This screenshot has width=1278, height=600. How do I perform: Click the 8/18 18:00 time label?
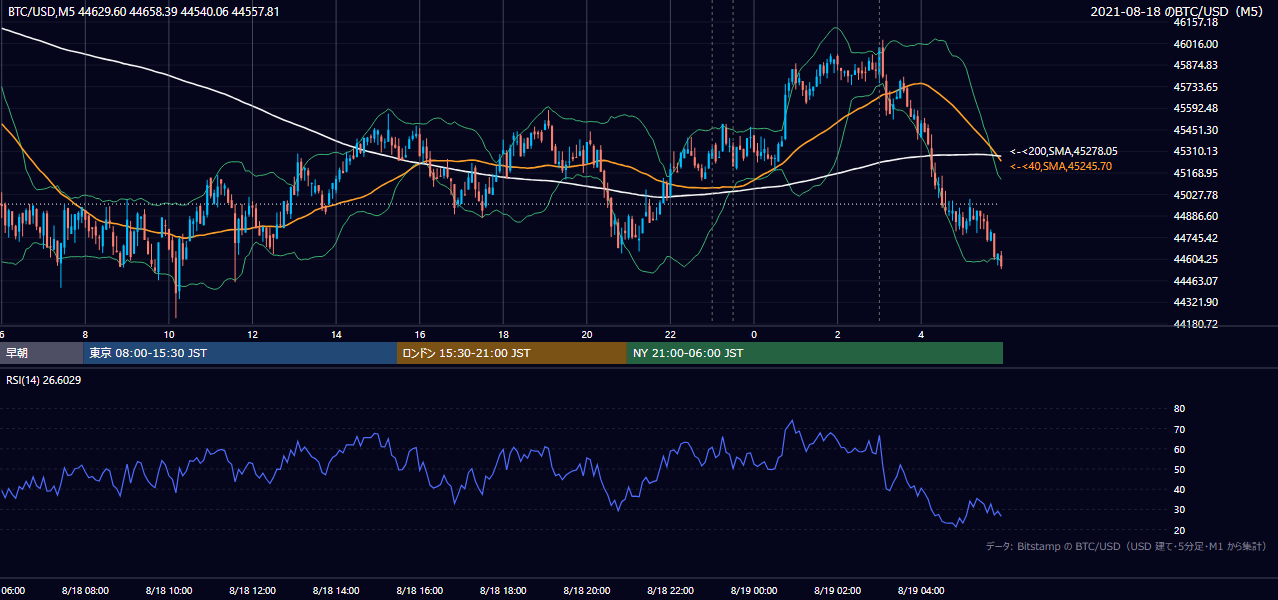click(x=503, y=591)
